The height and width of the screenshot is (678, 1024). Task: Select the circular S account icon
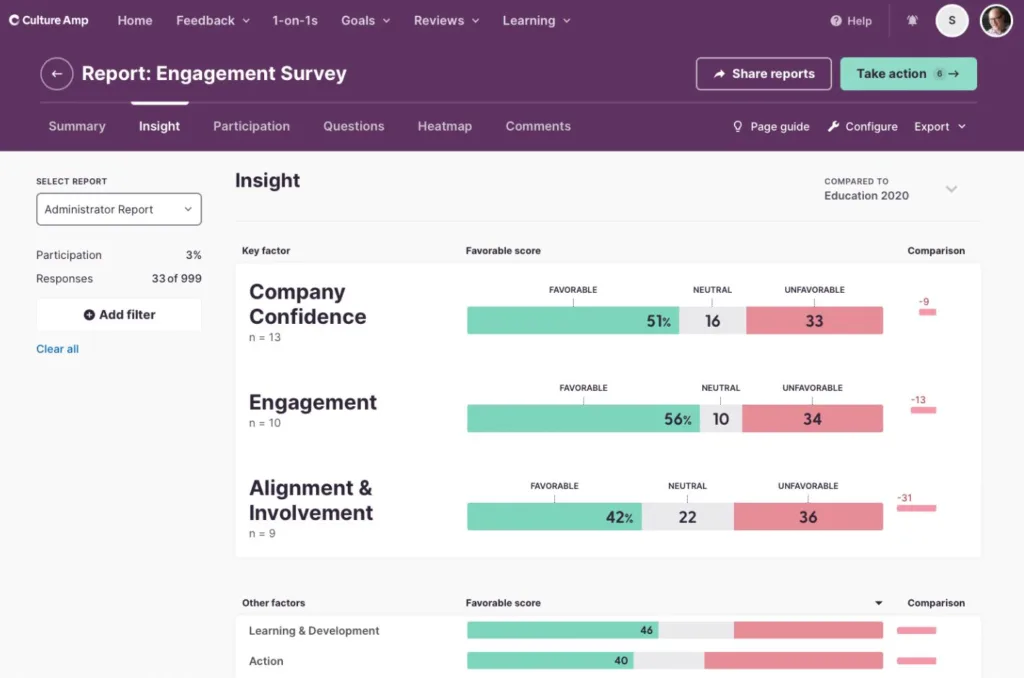[951, 20]
